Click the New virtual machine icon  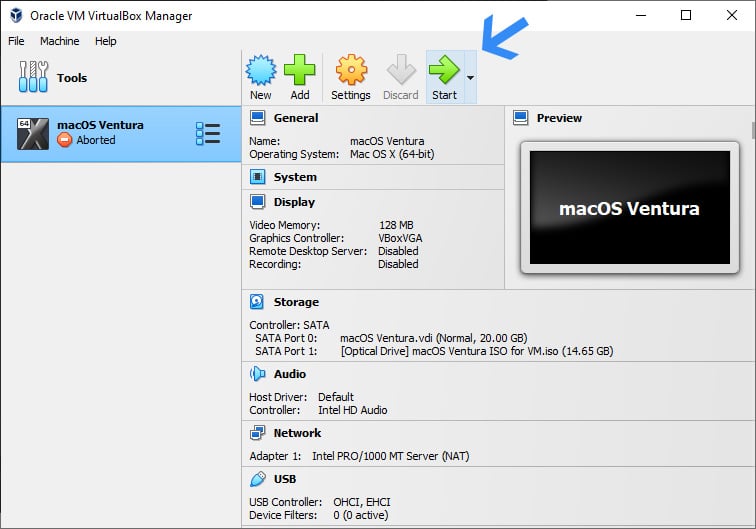261,70
